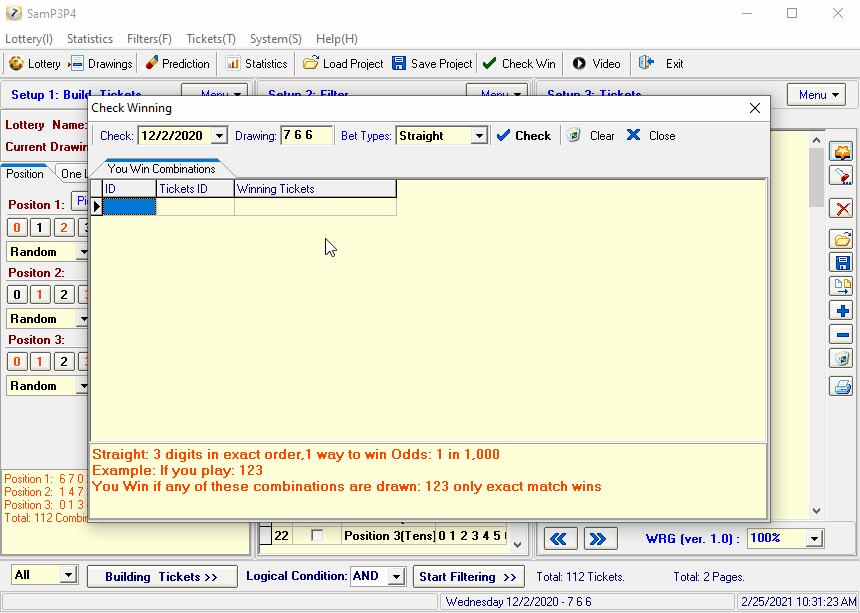Open the System(S) menu
This screenshot has height=613, width=860.
pyautogui.click(x=276, y=39)
